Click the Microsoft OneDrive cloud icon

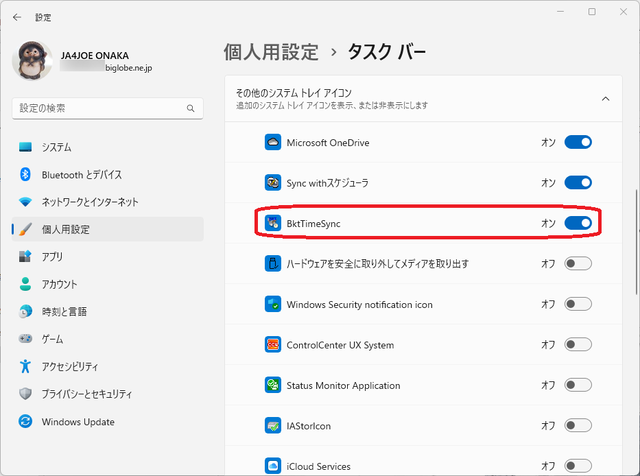pyautogui.click(x=273, y=142)
